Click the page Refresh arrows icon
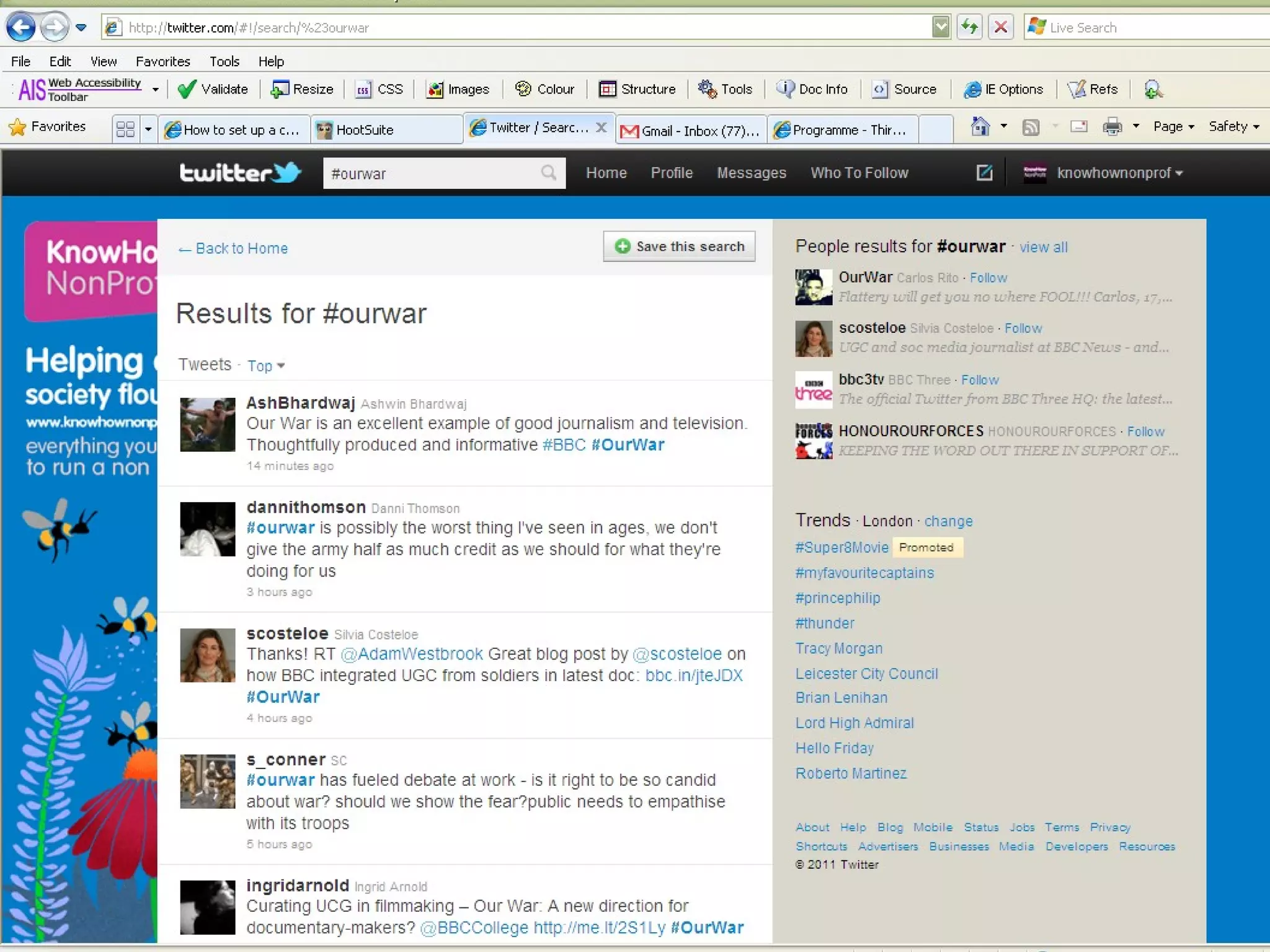Viewport: 1270px width, 952px height. pyautogui.click(x=969, y=27)
